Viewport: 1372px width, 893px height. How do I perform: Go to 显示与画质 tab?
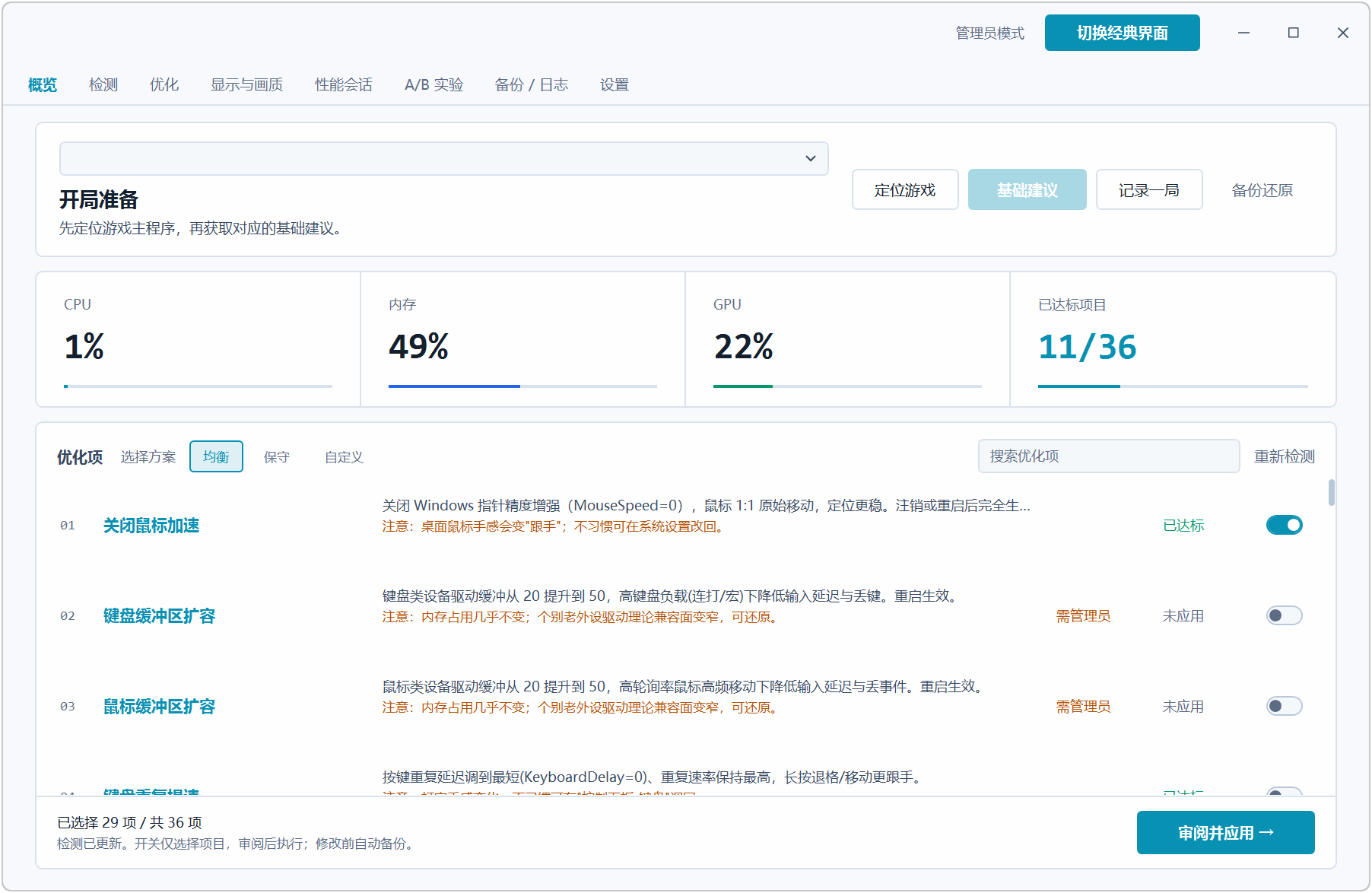tap(247, 84)
